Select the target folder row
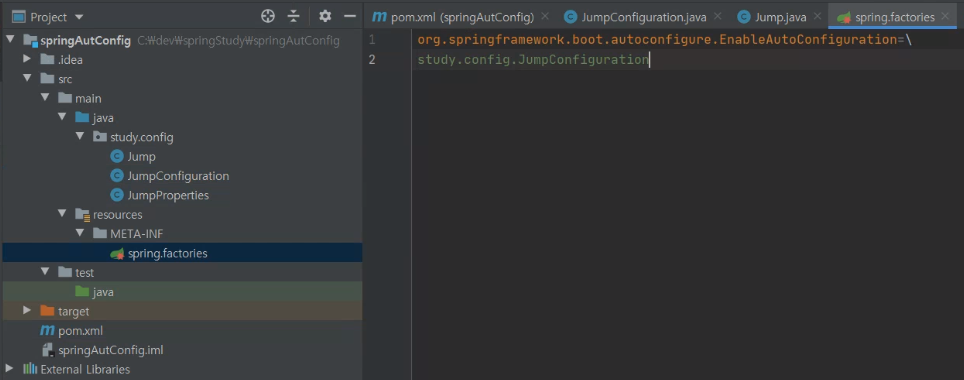The height and width of the screenshot is (380, 964). pyautogui.click(x=182, y=311)
